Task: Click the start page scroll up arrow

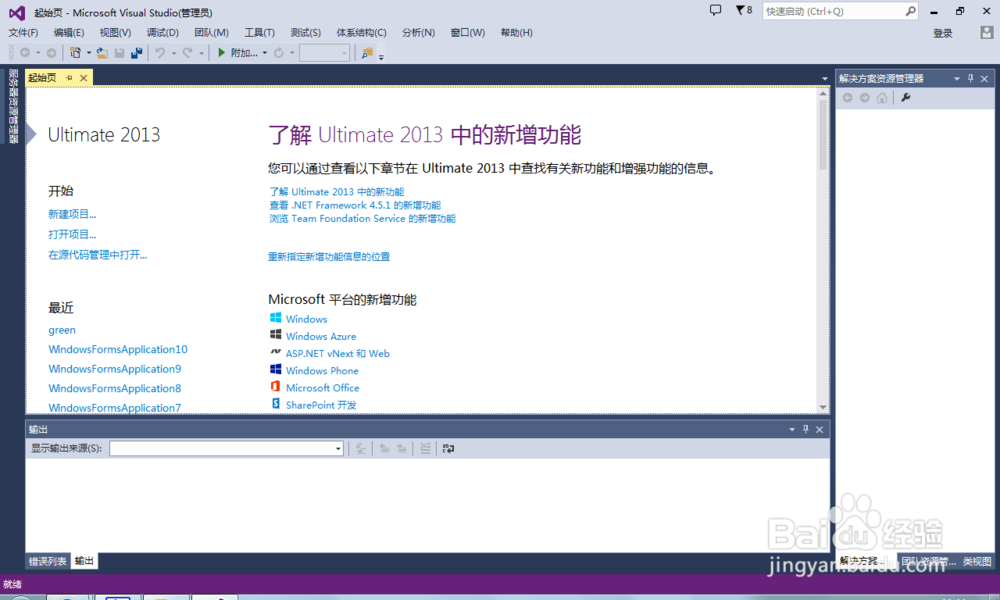Action: coord(823,94)
